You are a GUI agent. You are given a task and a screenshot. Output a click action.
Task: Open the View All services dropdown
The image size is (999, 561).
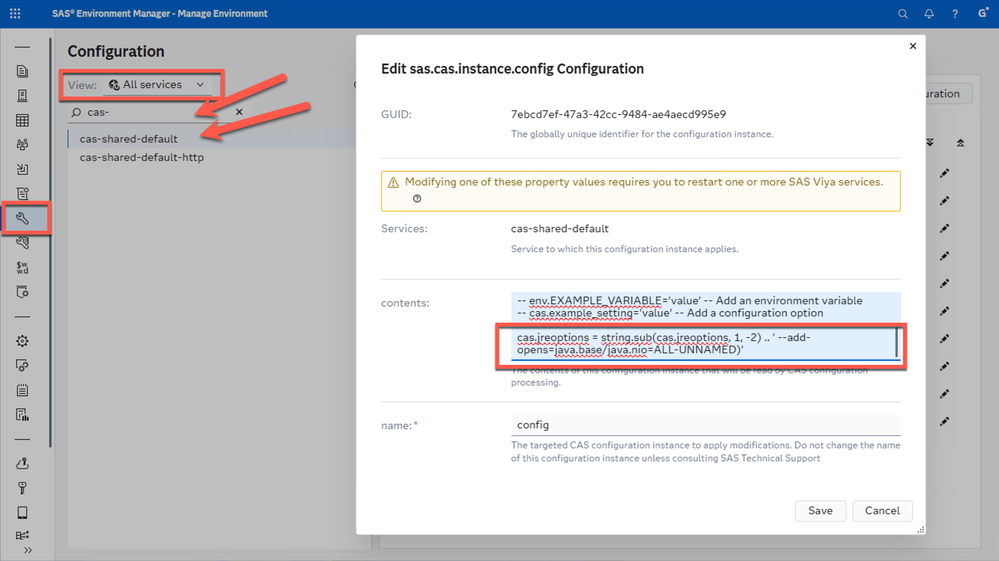(x=157, y=85)
